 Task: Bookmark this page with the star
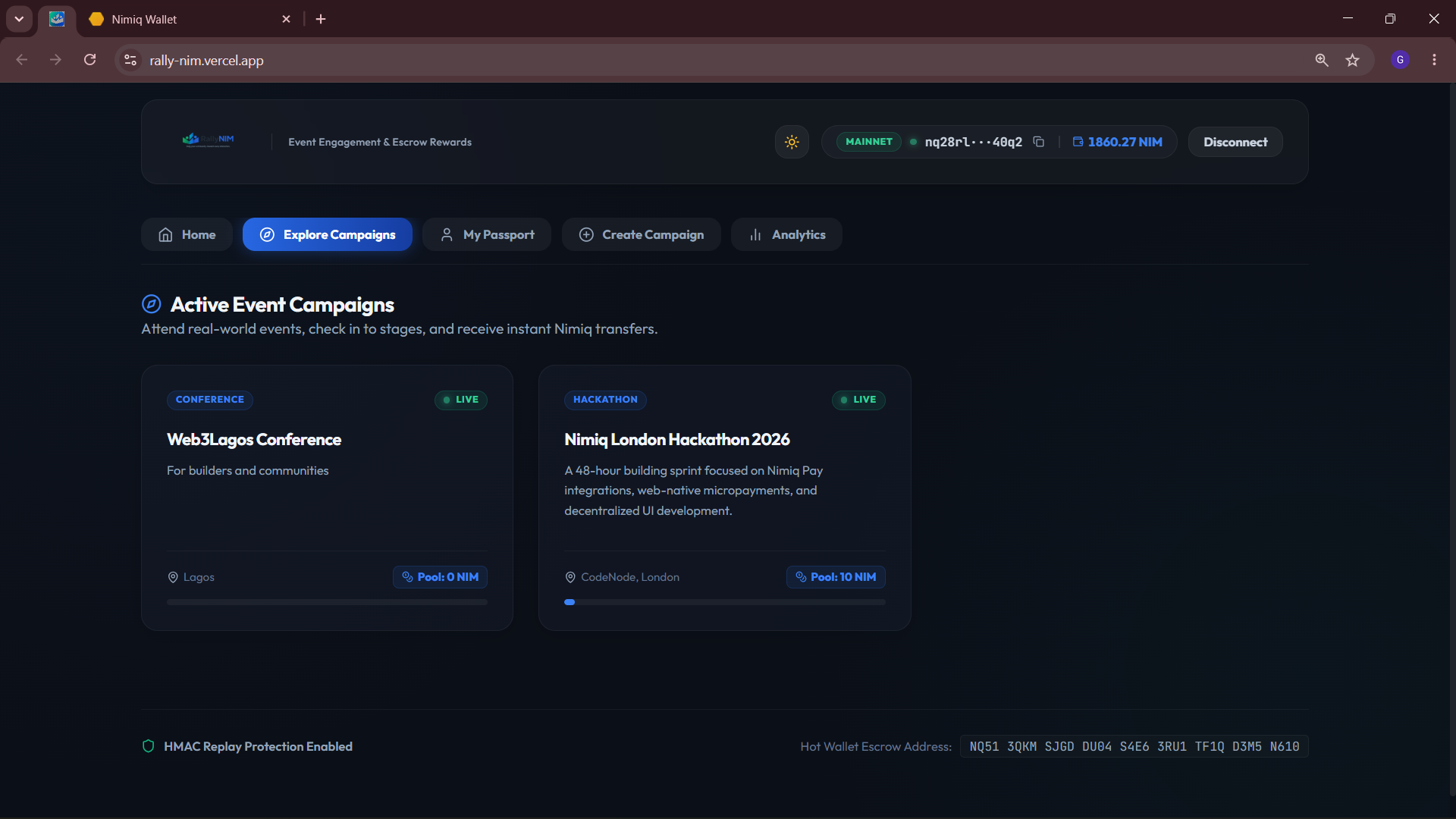[1352, 60]
